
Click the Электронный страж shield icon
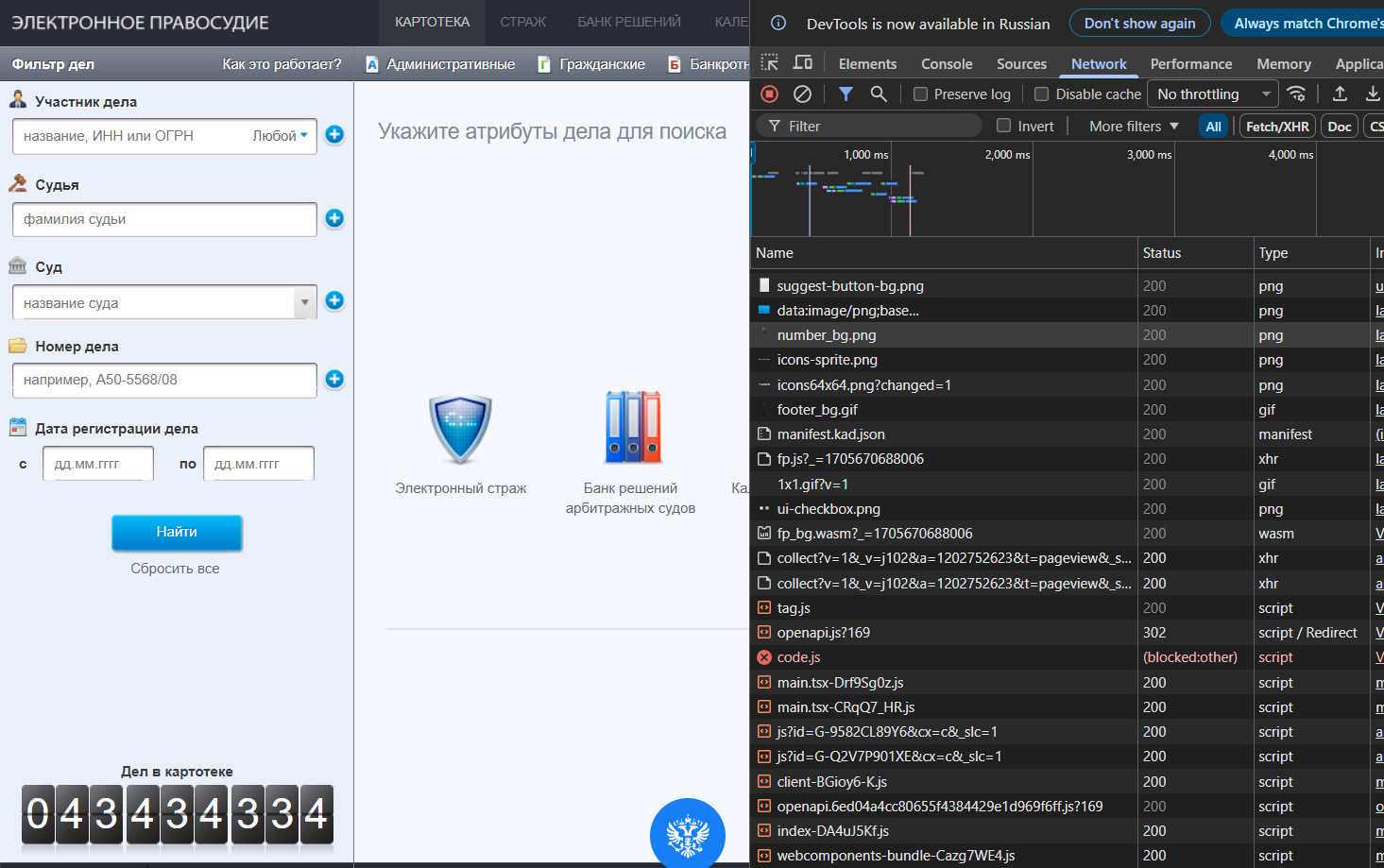[x=460, y=428]
